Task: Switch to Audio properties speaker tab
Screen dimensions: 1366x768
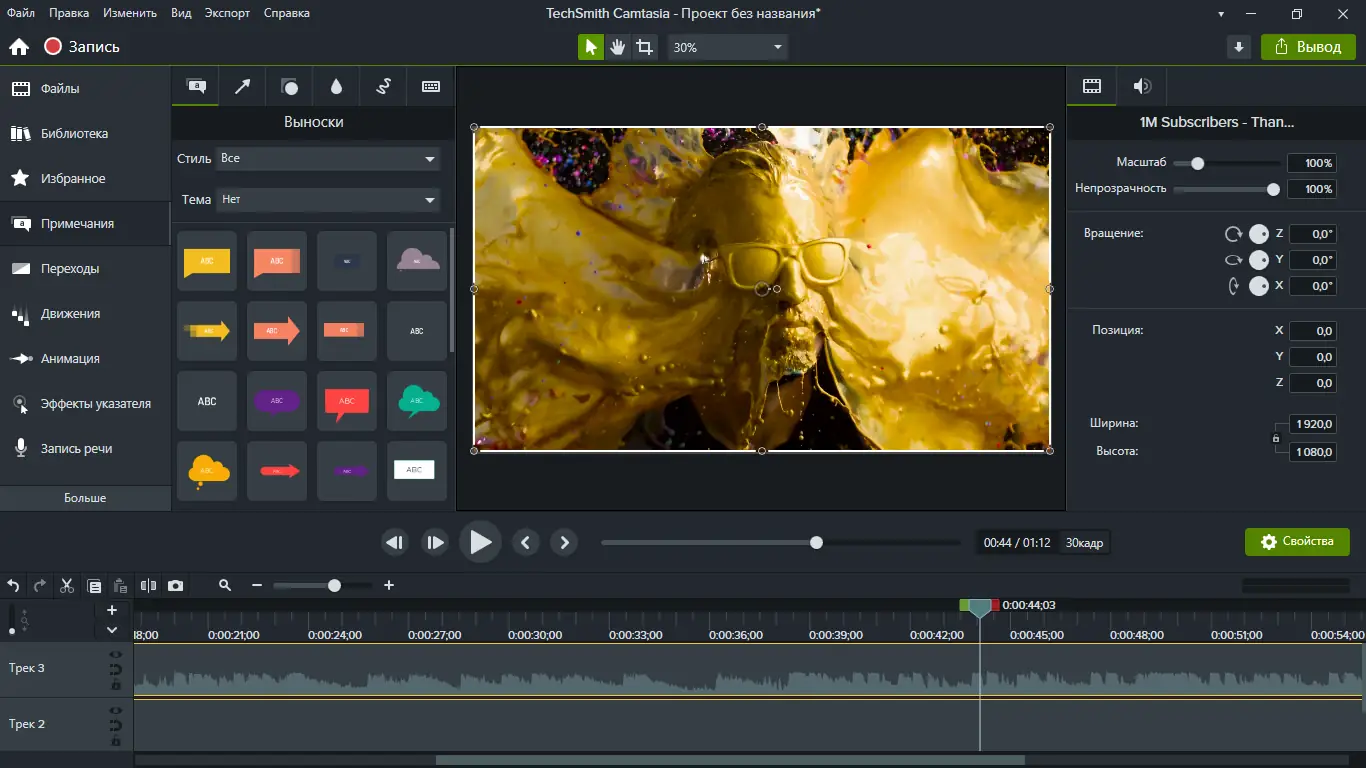Action: coord(1142,87)
